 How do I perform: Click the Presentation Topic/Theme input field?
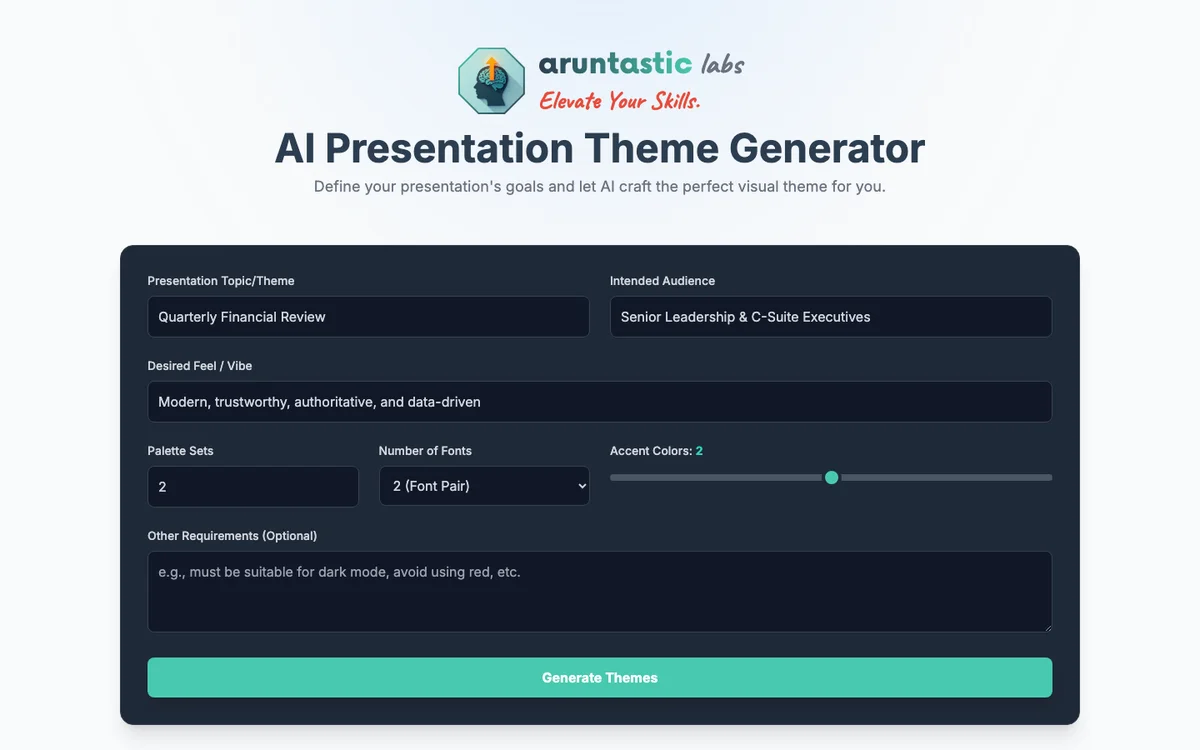tap(368, 316)
